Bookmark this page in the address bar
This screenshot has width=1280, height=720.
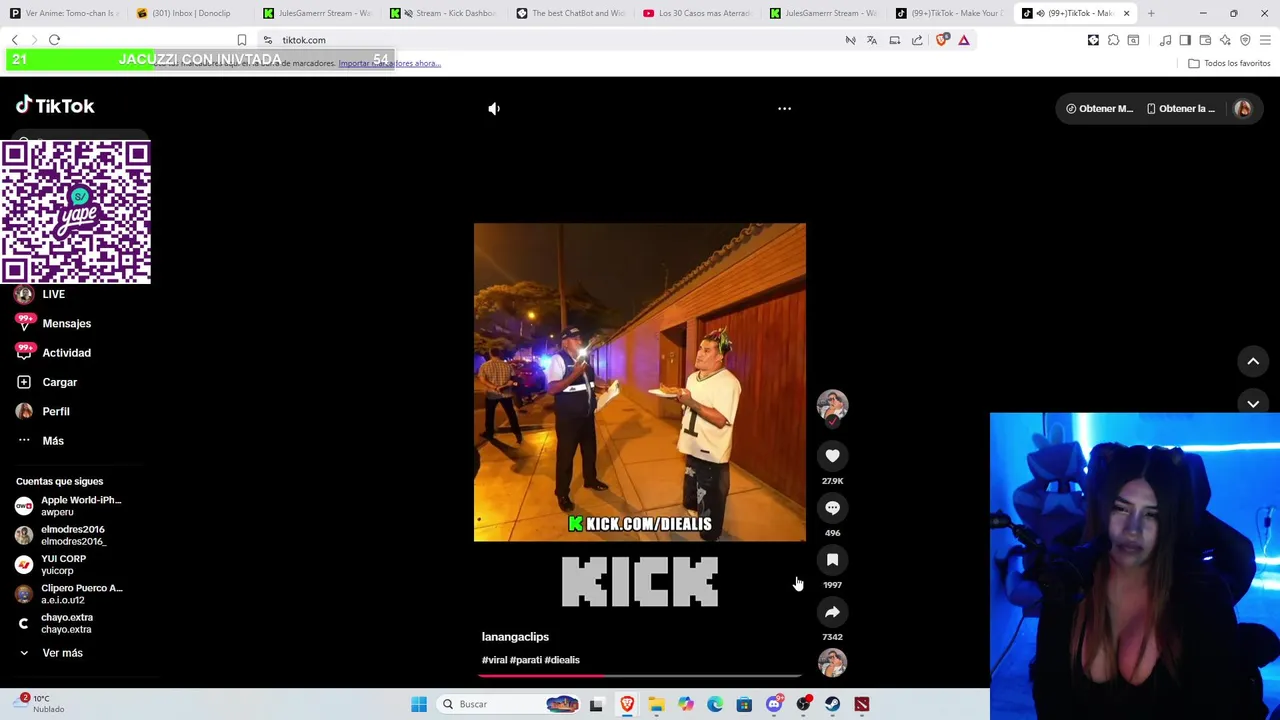[x=241, y=40]
